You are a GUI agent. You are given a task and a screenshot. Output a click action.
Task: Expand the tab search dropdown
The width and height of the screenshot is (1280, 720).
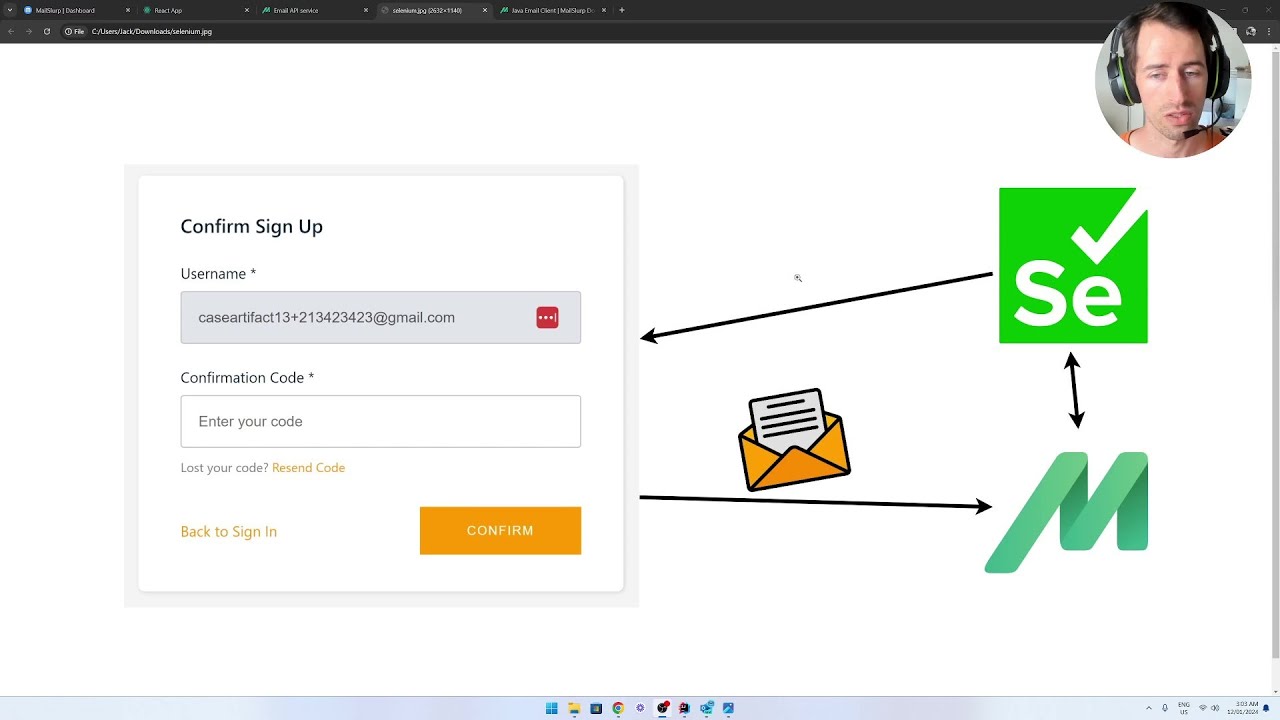click(x=9, y=10)
